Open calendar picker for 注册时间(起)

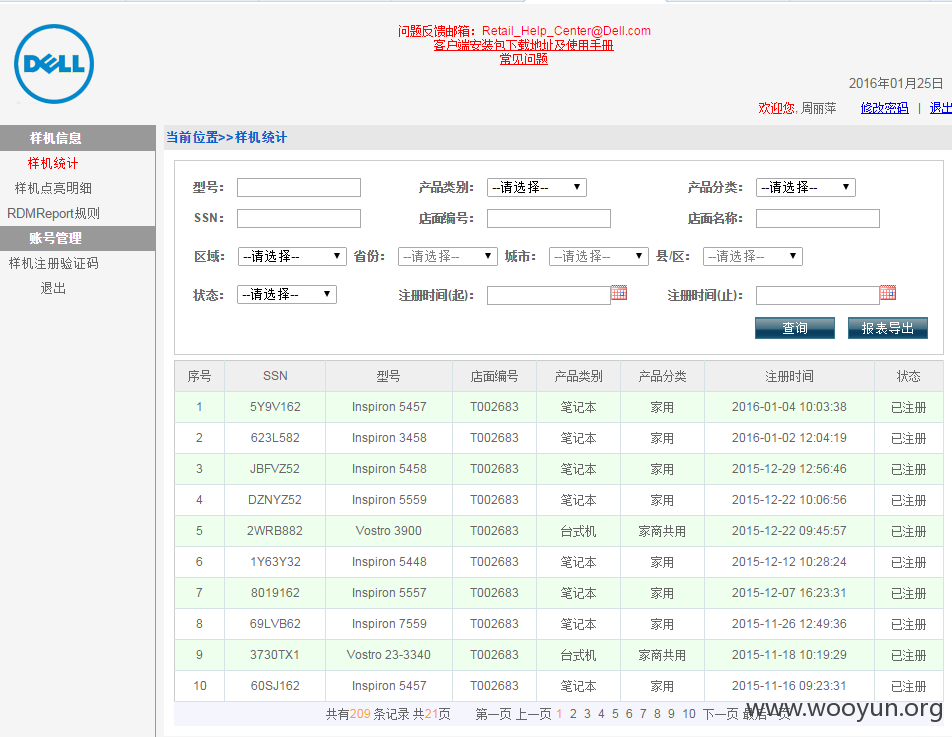[619, 293]
